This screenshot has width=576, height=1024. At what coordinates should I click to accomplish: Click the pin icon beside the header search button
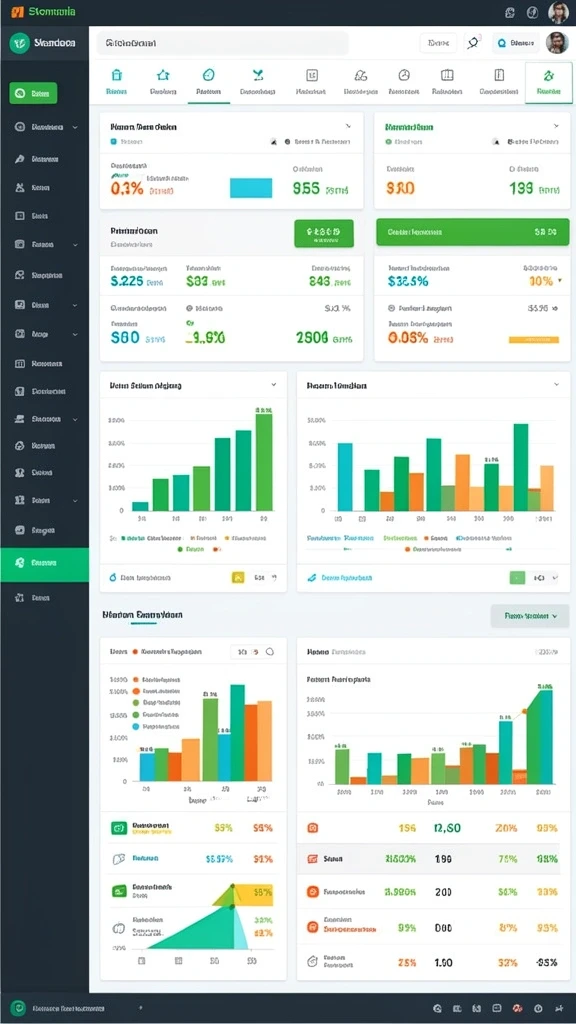[473, 42]
